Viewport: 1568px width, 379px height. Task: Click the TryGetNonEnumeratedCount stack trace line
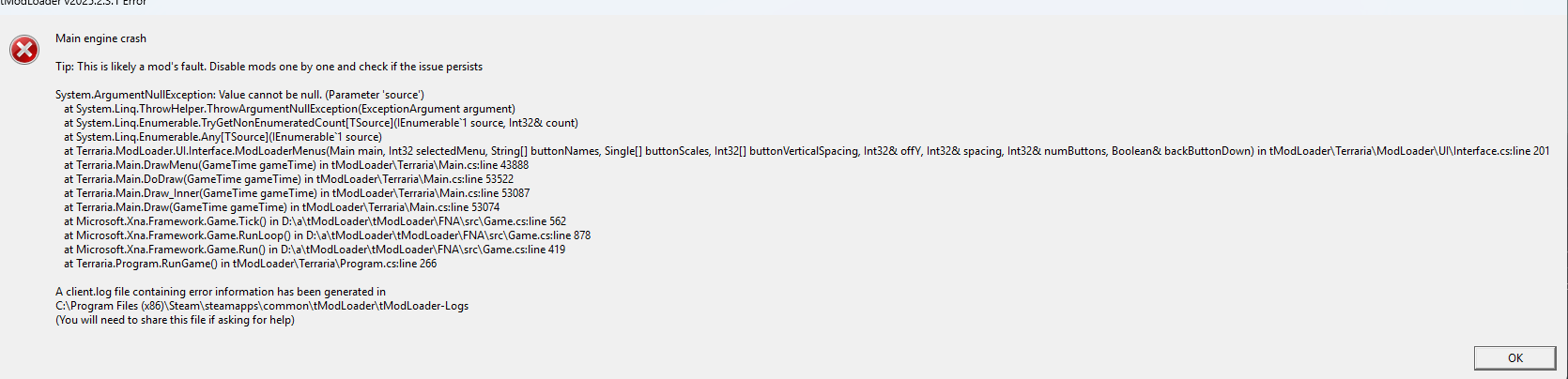[321, 123]
